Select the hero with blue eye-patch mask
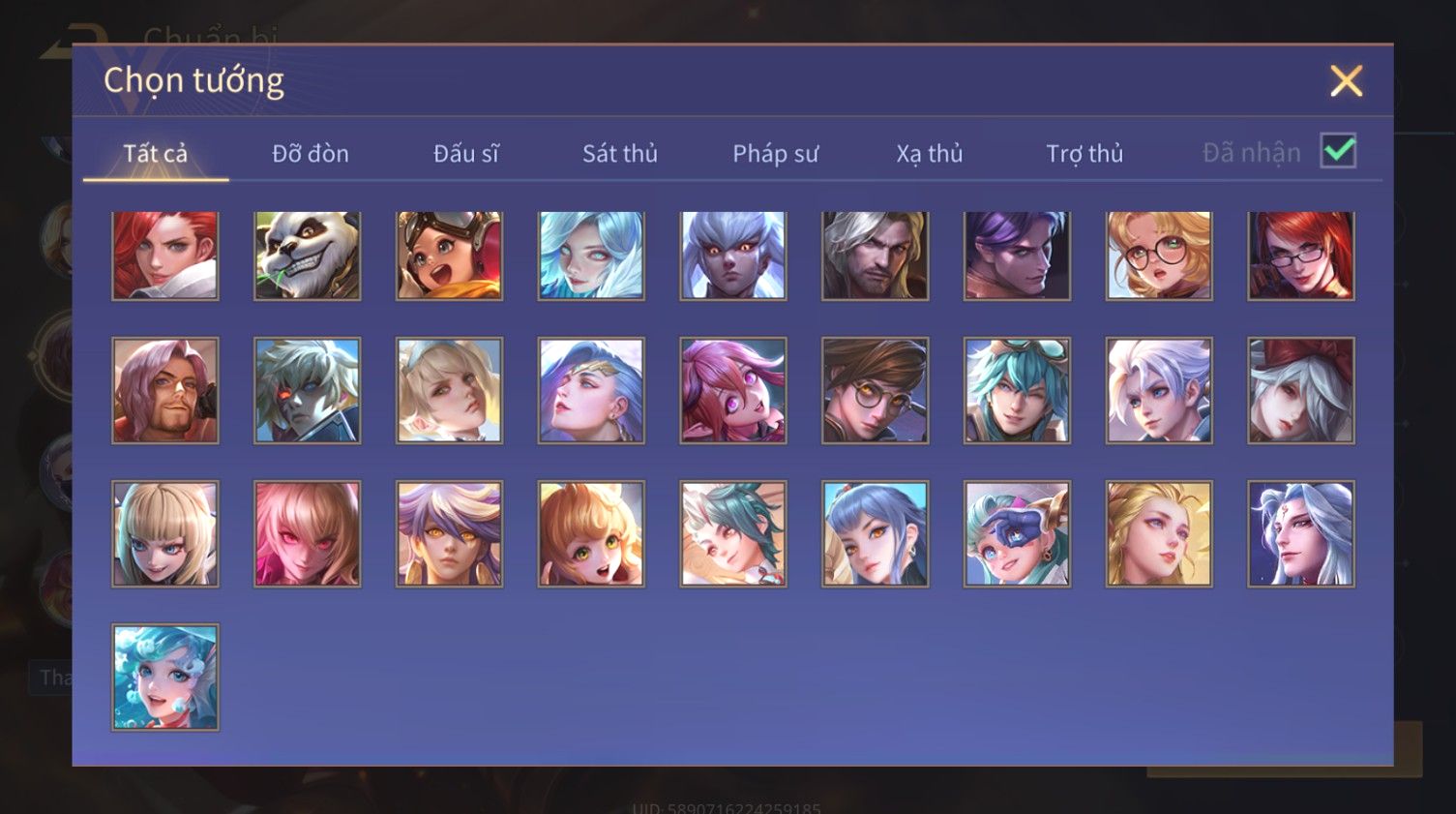 click(1017, 534)
